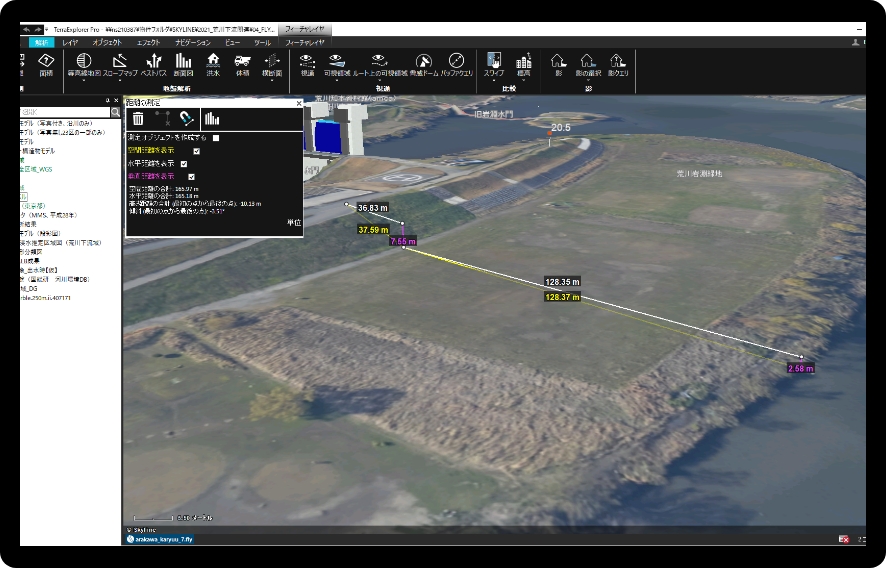Screen dimensions: 886x568
Task: Launch the 洪水 flood analysis tool
Action: [x=213, y=65]
